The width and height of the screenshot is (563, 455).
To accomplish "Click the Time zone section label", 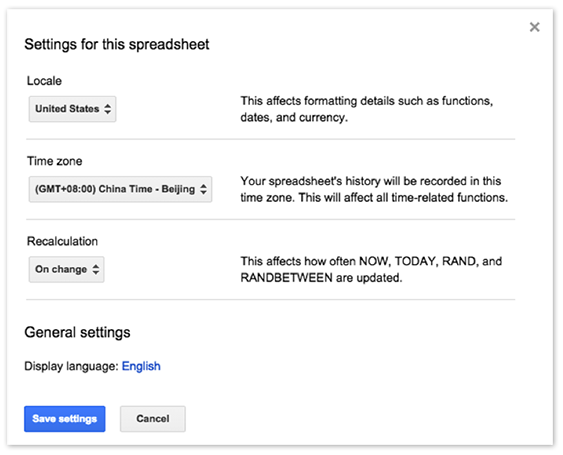I will coord(55,161).
